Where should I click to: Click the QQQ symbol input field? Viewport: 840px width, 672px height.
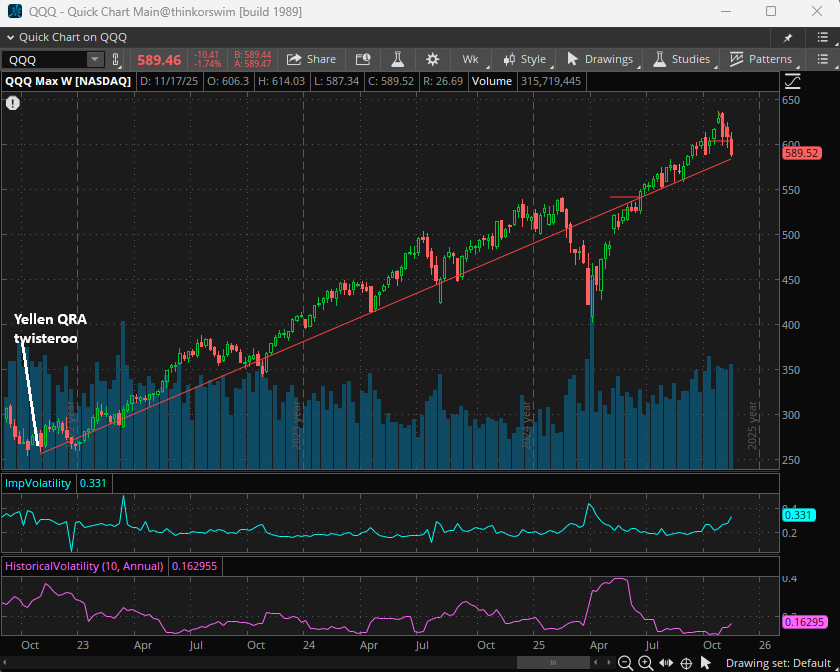pos(45,59)
